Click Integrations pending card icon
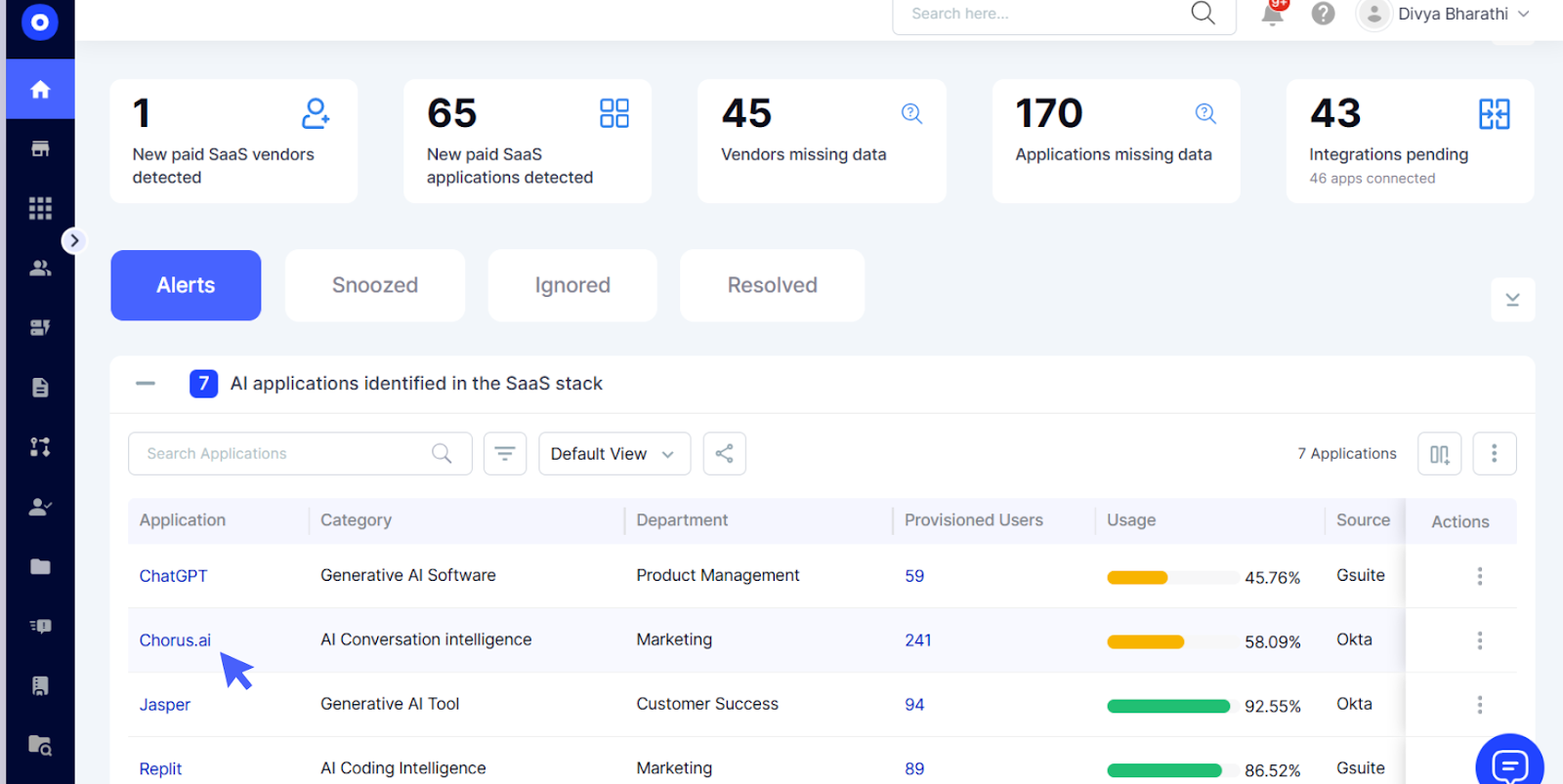The height and width of the screenshot is (784, 1563). click(x=1495, y=114)
